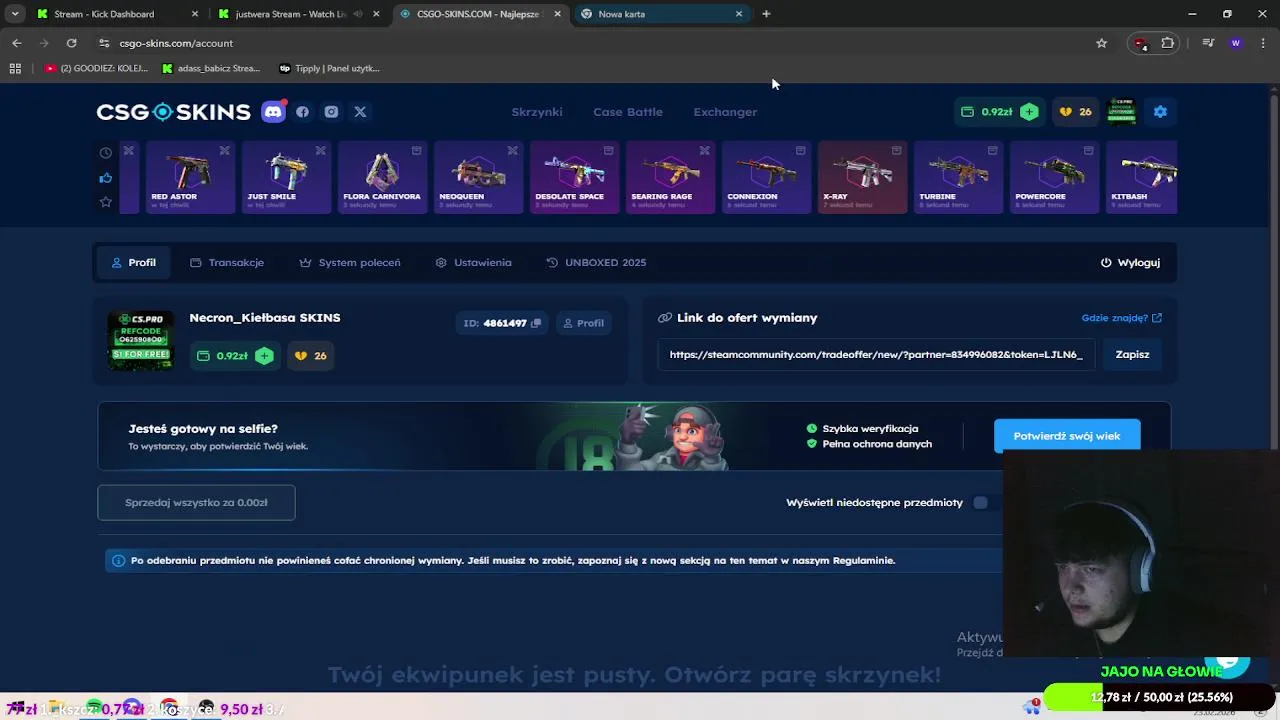Open the Neoqueen drop card
The image size is (1280, 720).
click(478, 177)
